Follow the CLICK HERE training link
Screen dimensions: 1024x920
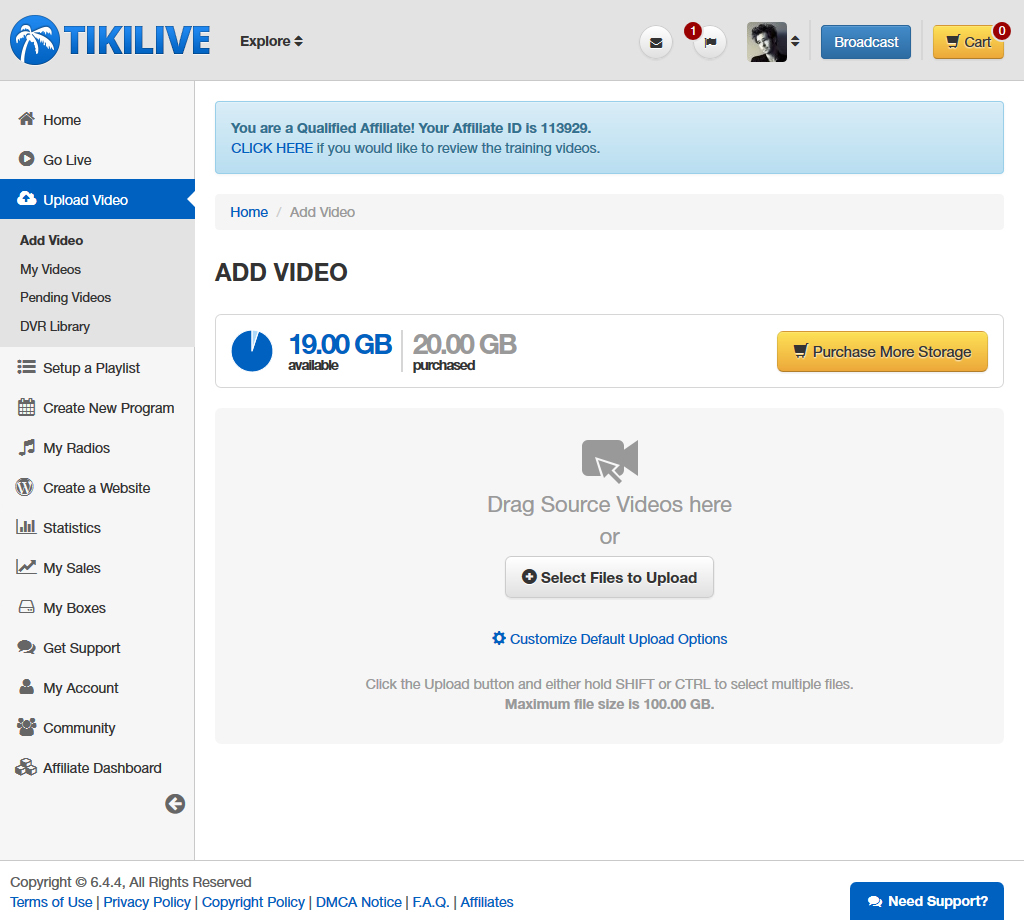[x=272, y=148]
